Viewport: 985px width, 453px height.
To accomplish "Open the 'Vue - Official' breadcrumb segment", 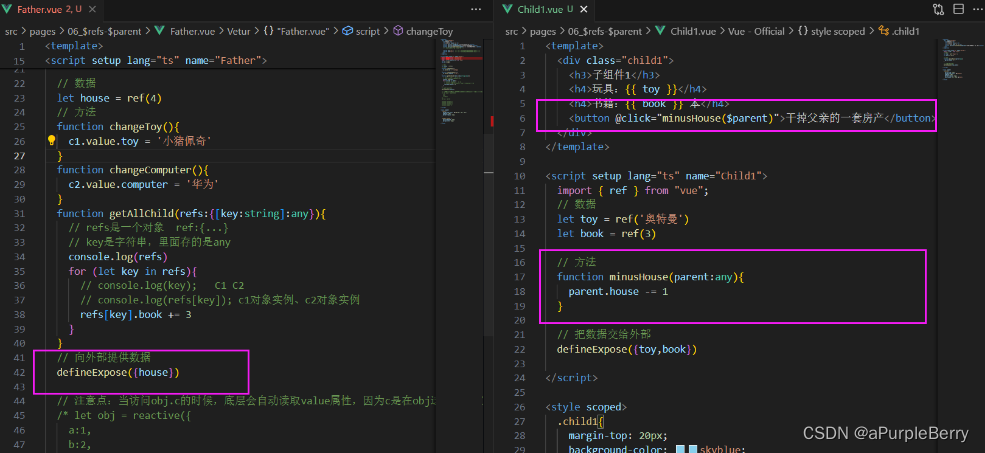I will tap(756, 31).
